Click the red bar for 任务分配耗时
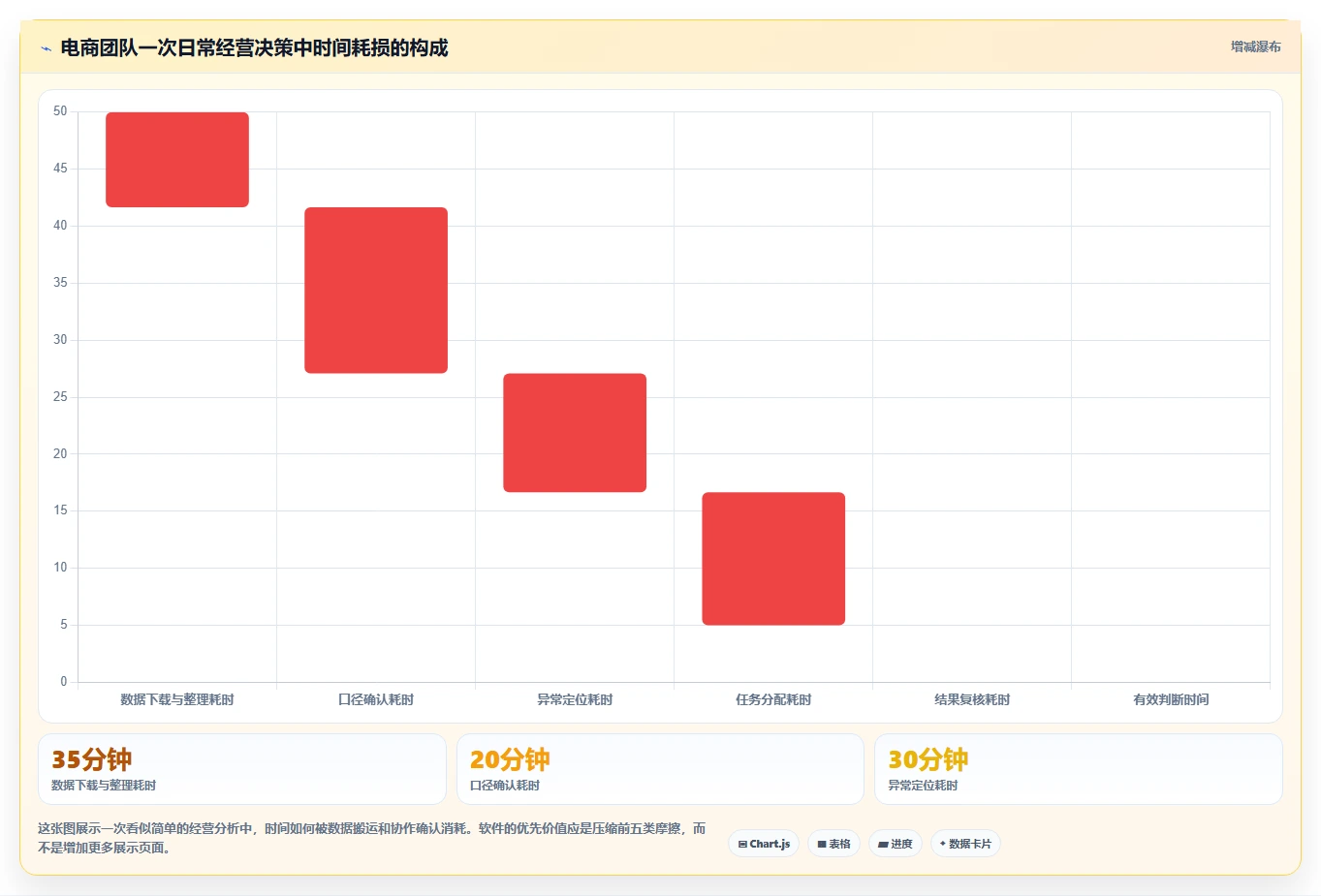The height and width of the screenshot is (896, 1321). pos(773,559)
